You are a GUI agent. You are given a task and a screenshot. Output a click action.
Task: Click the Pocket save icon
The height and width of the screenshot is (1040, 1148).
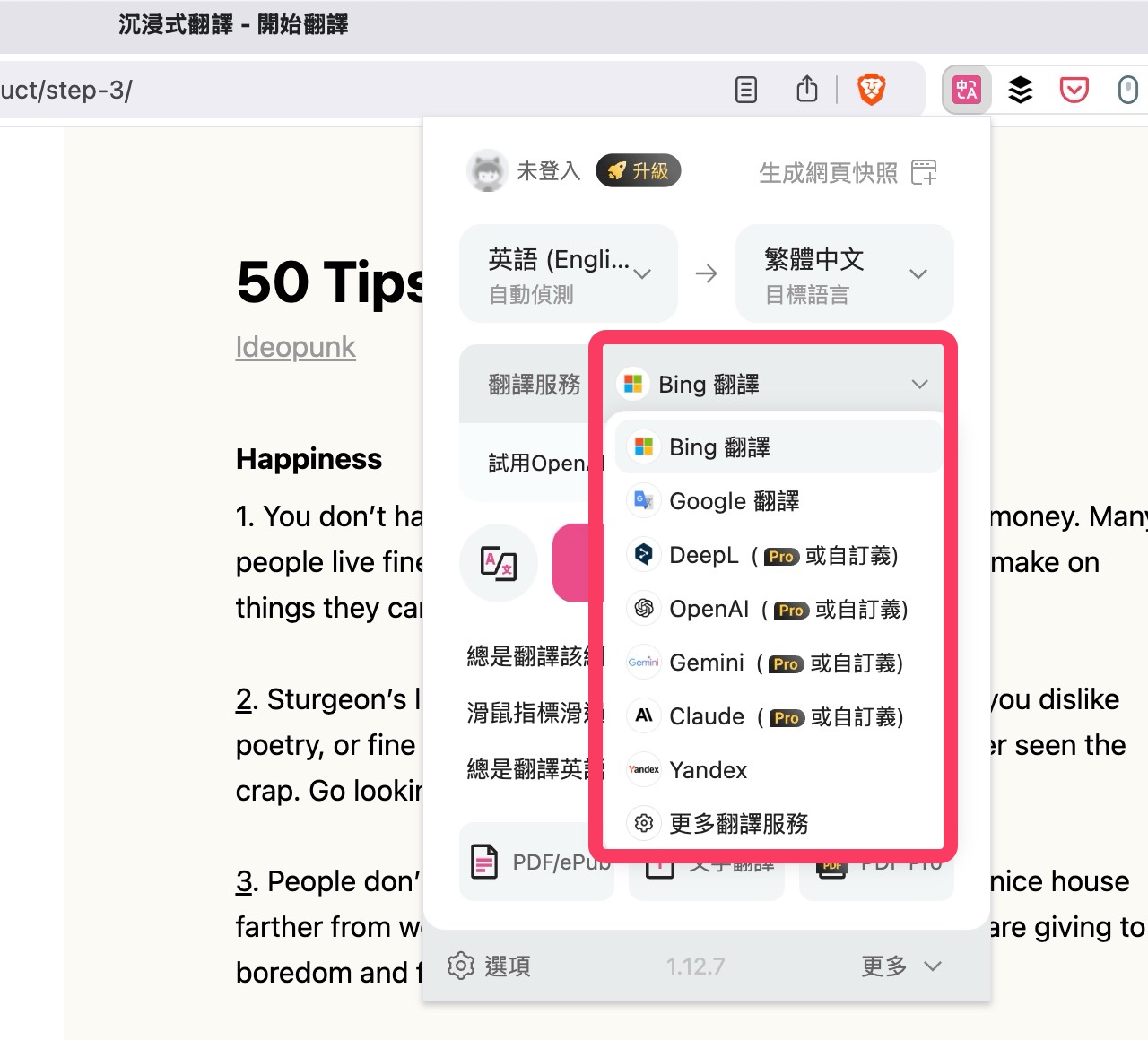[x=1074, y=90]
